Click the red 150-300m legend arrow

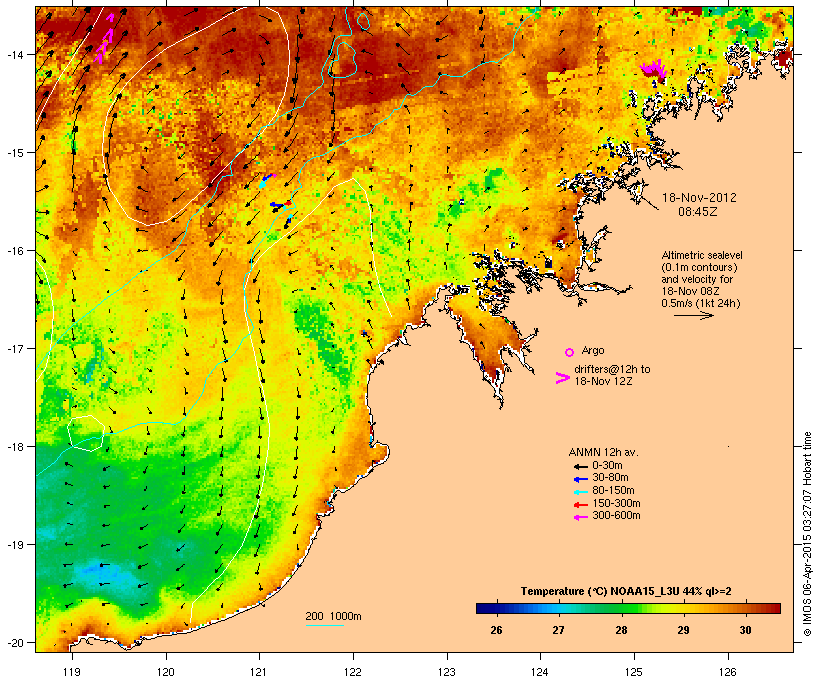(580, 504)
